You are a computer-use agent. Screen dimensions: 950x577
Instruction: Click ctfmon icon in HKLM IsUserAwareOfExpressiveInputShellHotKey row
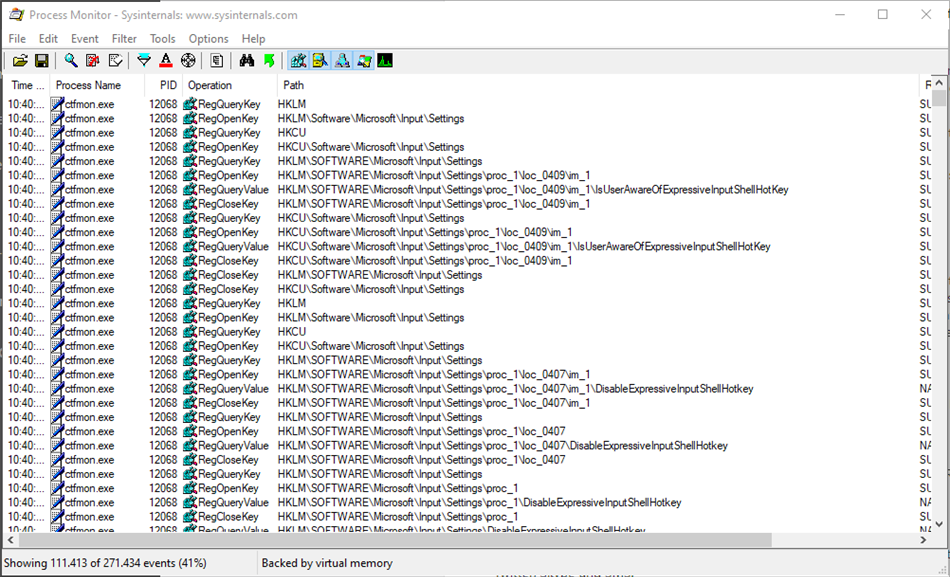57,190
